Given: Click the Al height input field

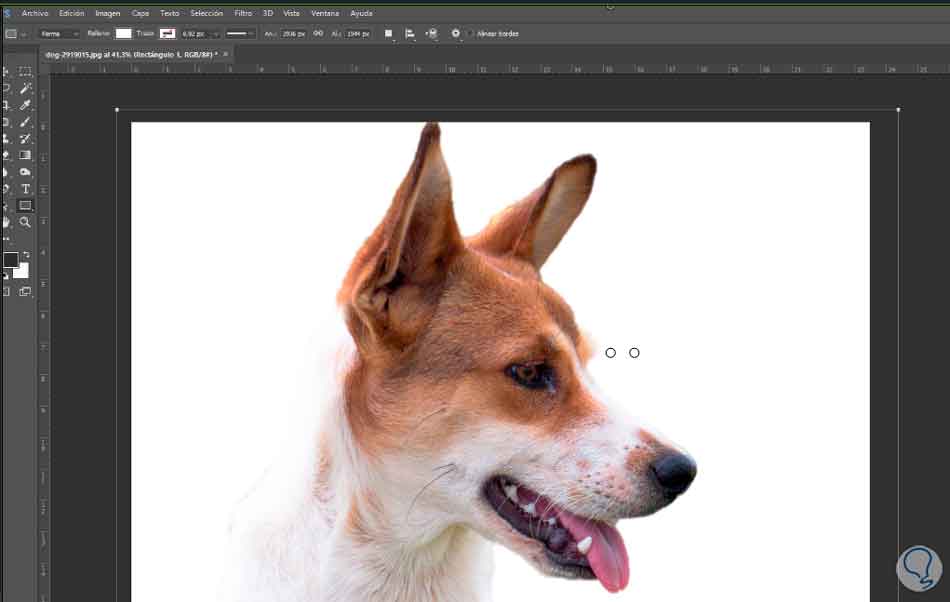Looking at the screenshot, I should click(x=358, y=34).
